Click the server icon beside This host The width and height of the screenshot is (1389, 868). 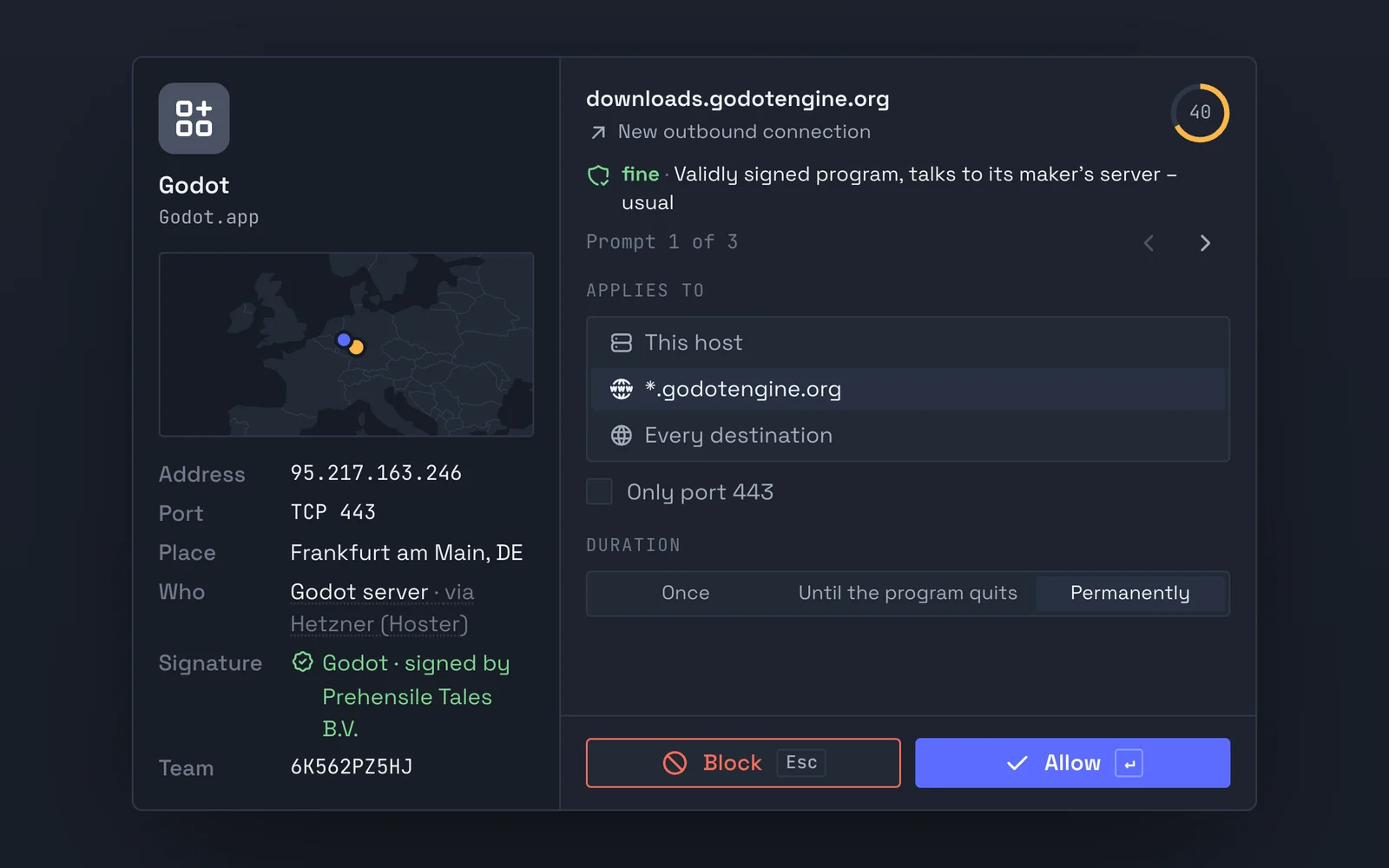(x=622, y=343)
